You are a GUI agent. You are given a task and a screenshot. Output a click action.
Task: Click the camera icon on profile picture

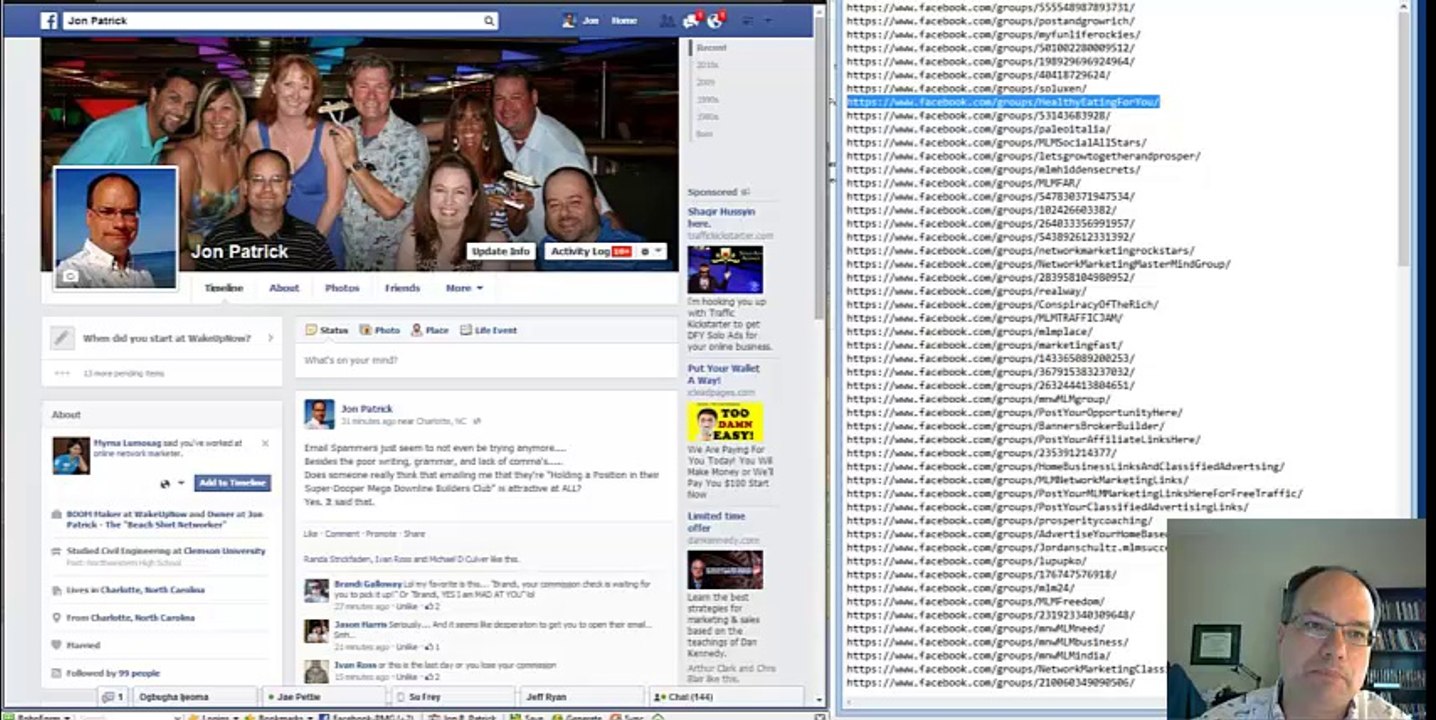point(70,276)
